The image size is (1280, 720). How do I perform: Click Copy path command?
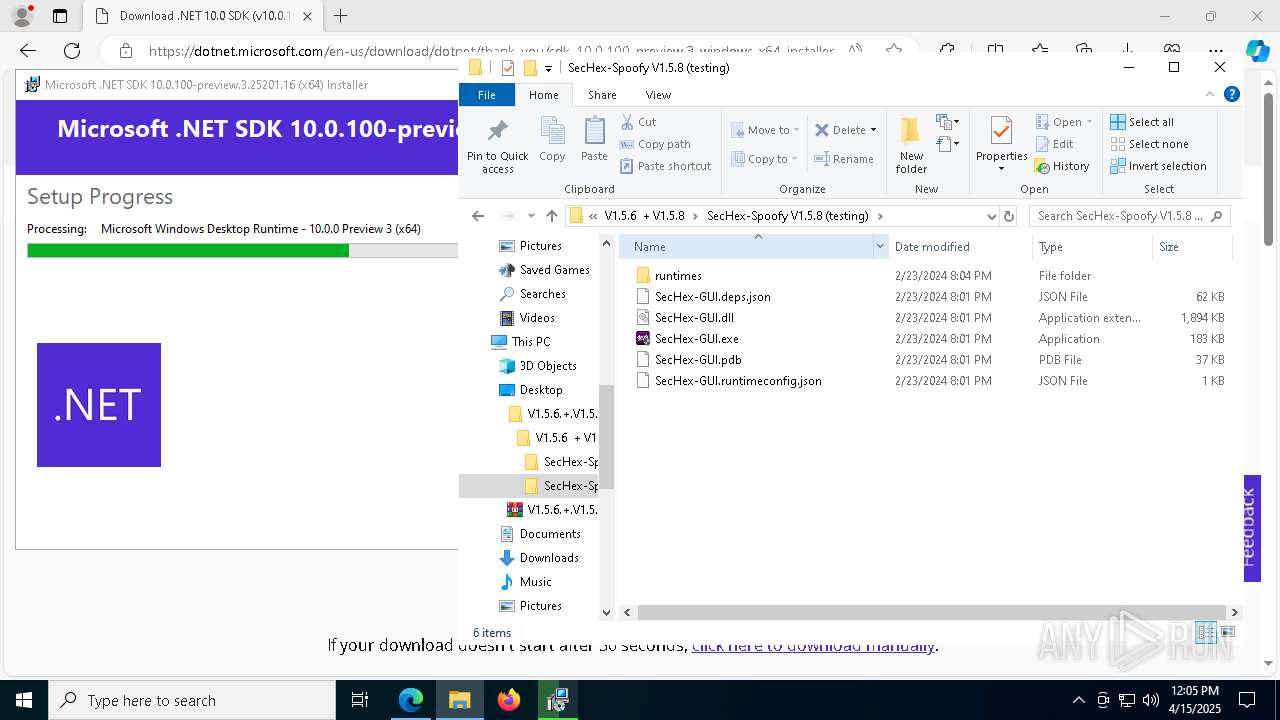[655, 144]
